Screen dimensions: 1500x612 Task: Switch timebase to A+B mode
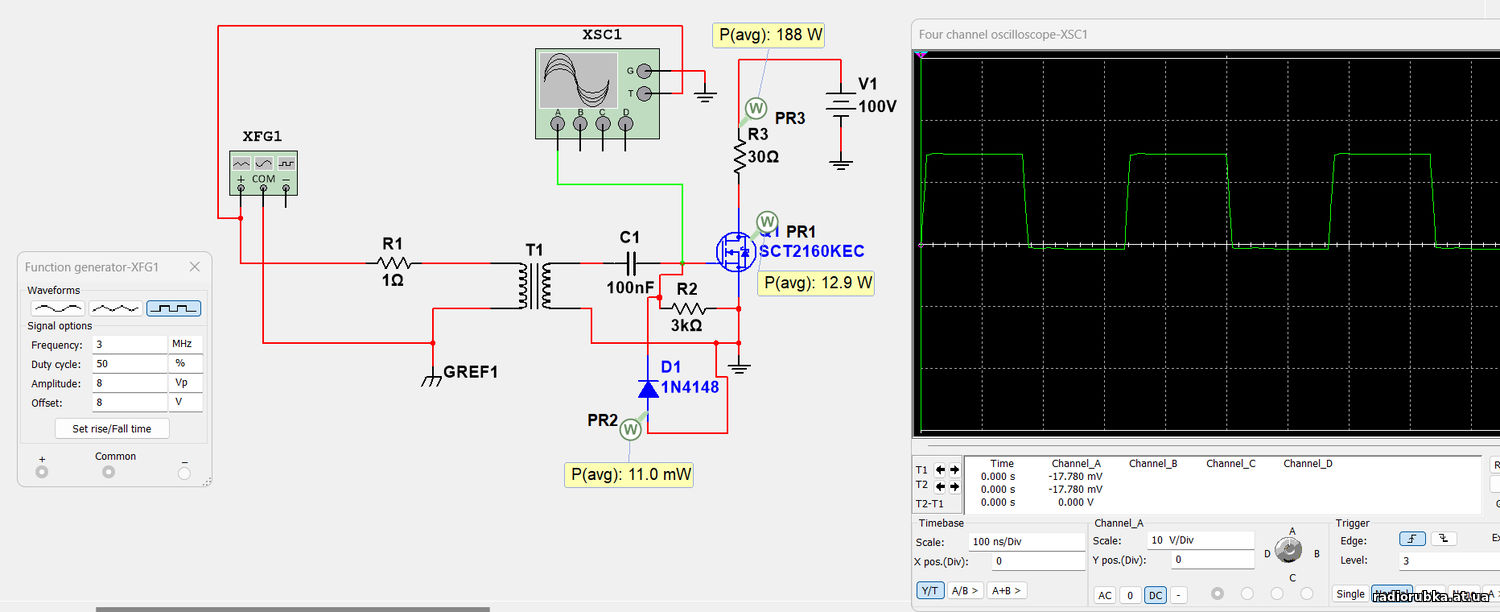click(1007, 591)
